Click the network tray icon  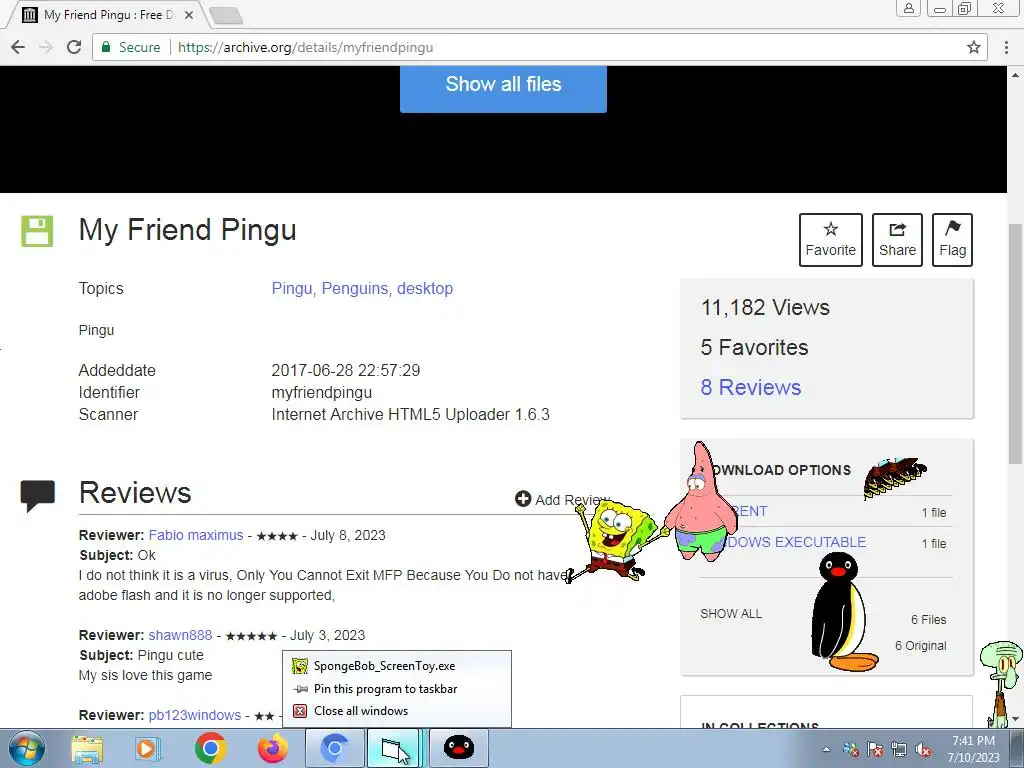point(899,750)
